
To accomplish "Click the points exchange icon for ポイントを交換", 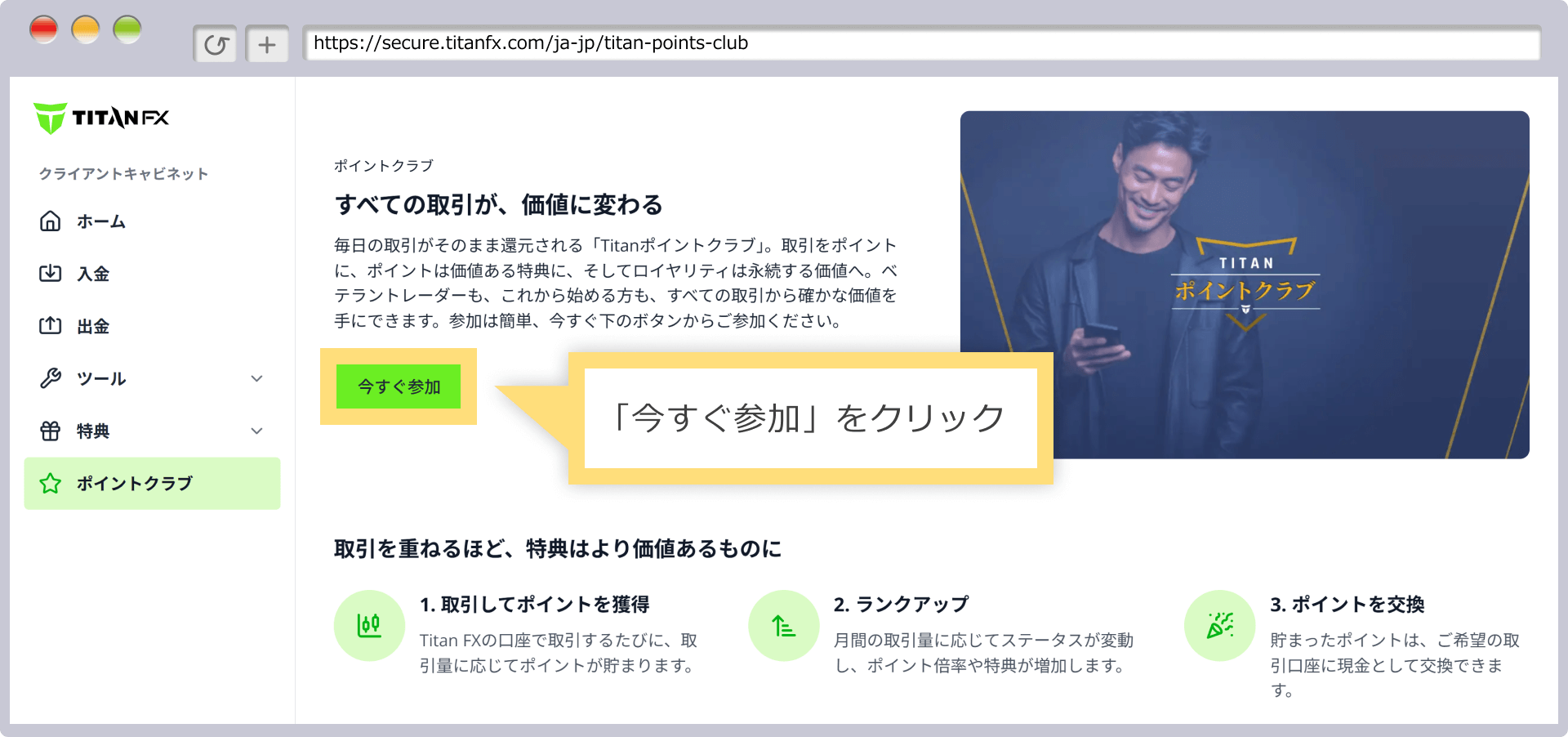I will 1219,625.
